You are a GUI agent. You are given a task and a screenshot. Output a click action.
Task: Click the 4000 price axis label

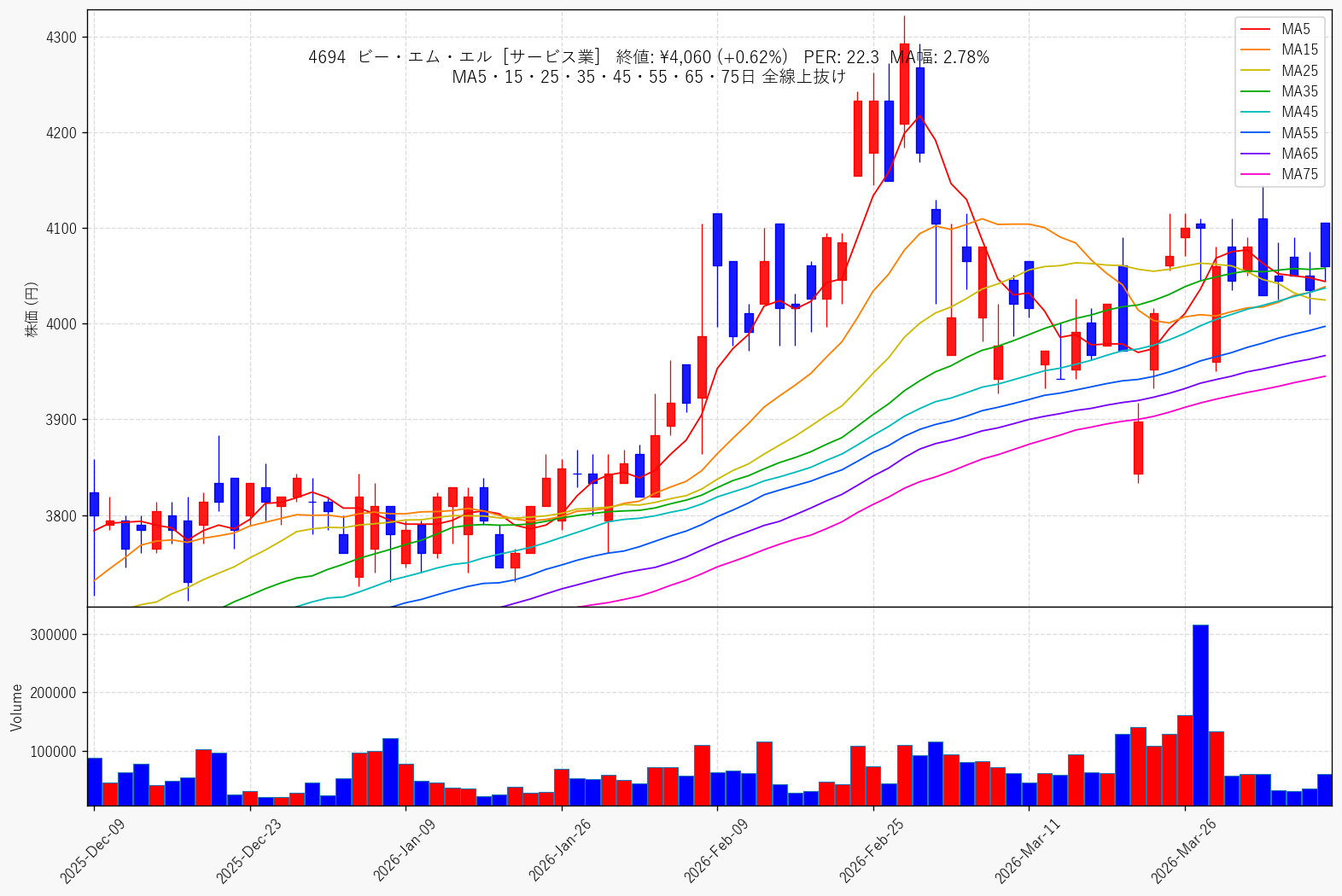point(61,324)
